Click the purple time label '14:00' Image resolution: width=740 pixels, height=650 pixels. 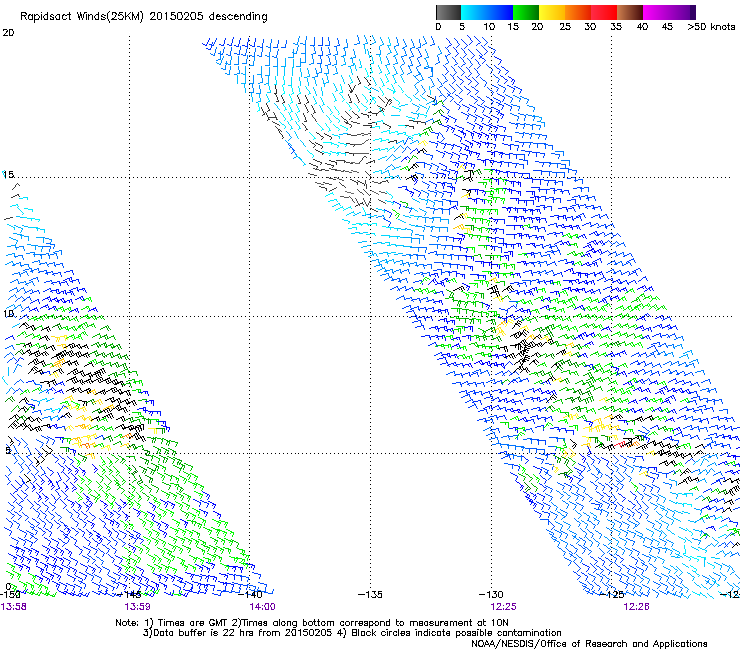pos(262,607)
